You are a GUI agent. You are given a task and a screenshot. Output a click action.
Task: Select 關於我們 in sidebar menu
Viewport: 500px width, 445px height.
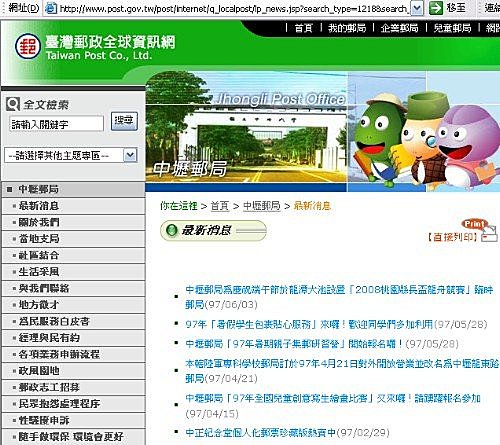(73, 222)
